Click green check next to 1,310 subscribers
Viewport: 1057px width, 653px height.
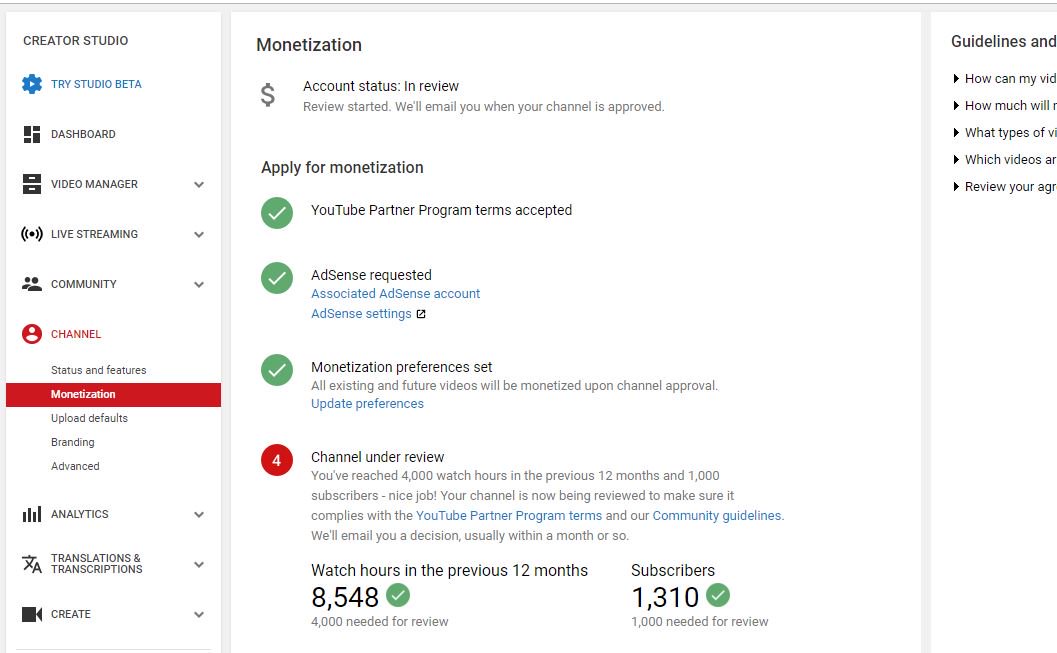pyautogui.click(x=718, y=595)
